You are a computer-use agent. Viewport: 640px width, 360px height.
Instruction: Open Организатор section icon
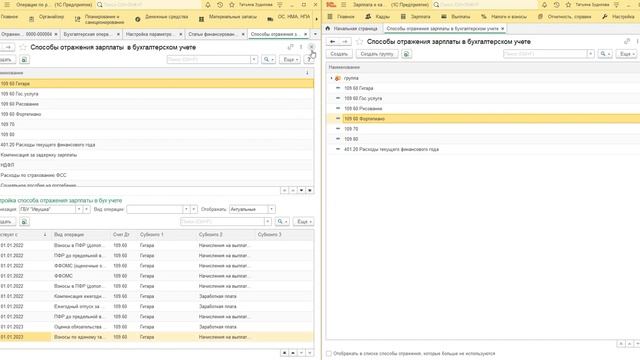pos(31,19)
